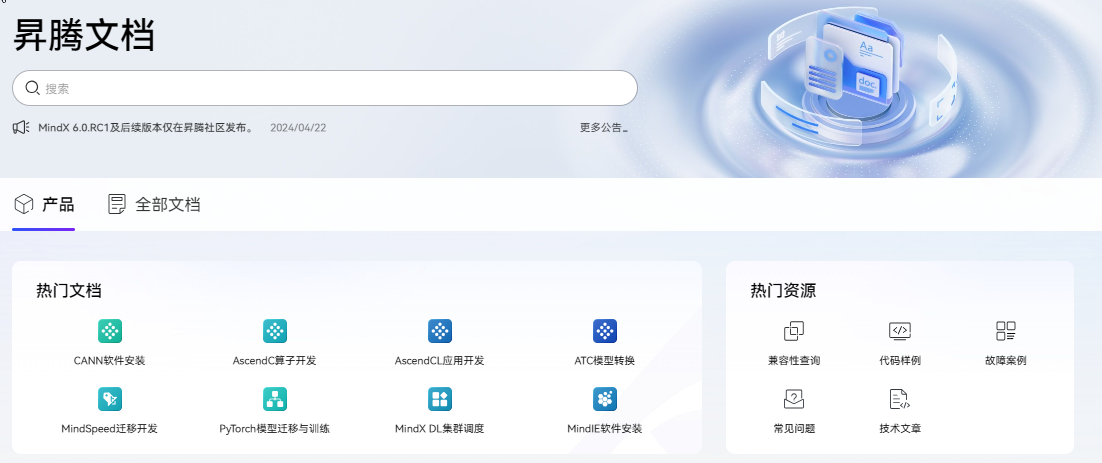Click the magnifier search icon

point(32,88)
